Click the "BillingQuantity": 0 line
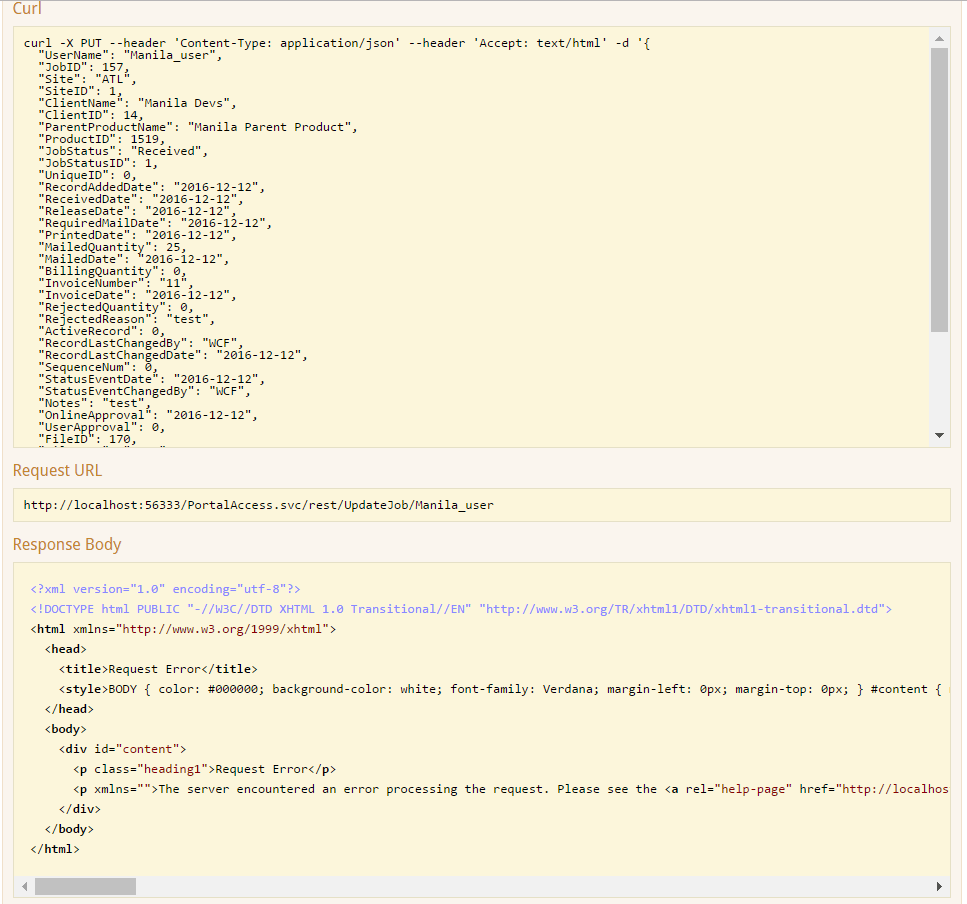 (x=112, y=272)
